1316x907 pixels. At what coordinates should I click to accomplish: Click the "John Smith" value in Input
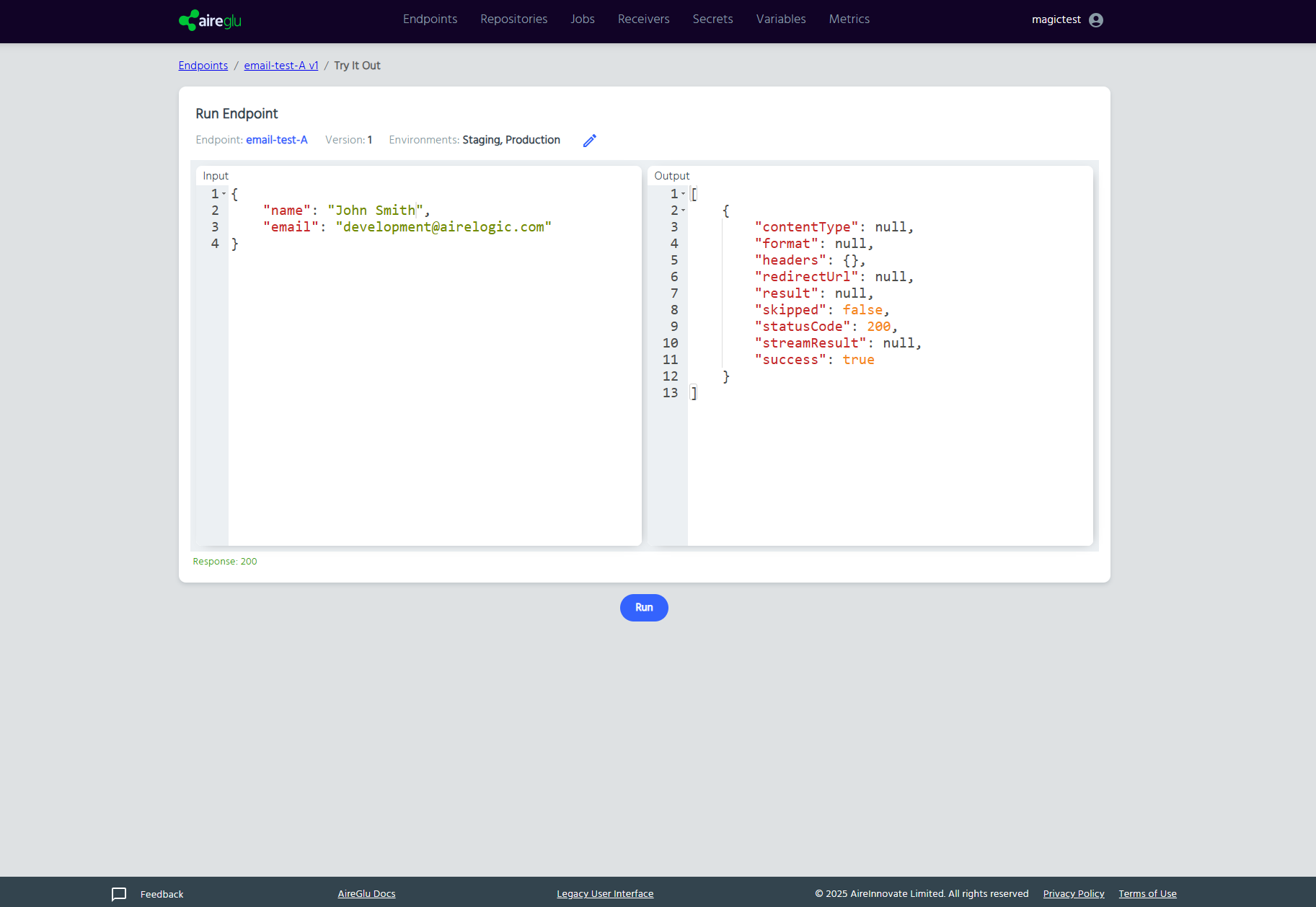click(x=376, y=211)
